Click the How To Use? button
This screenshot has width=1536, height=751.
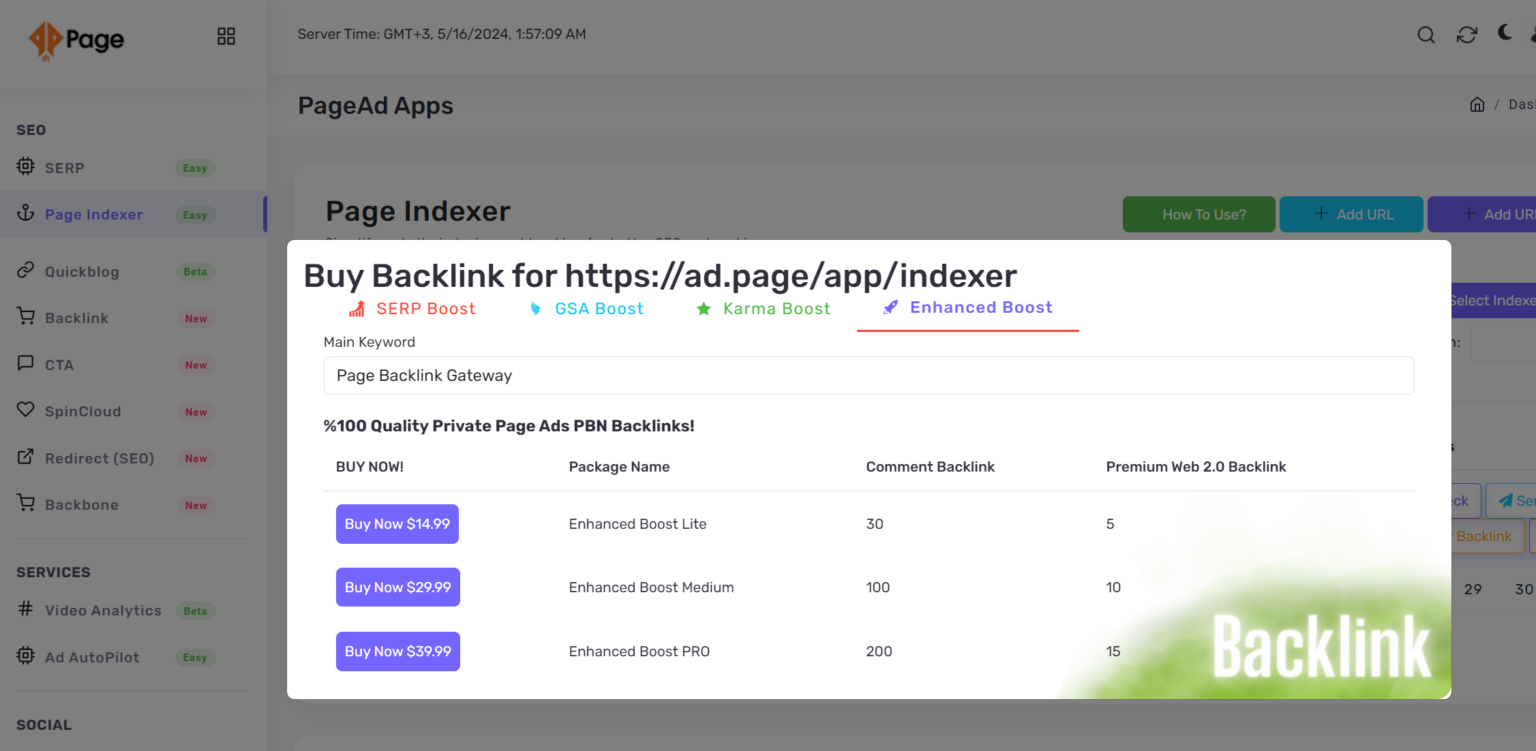[1198, 214]
